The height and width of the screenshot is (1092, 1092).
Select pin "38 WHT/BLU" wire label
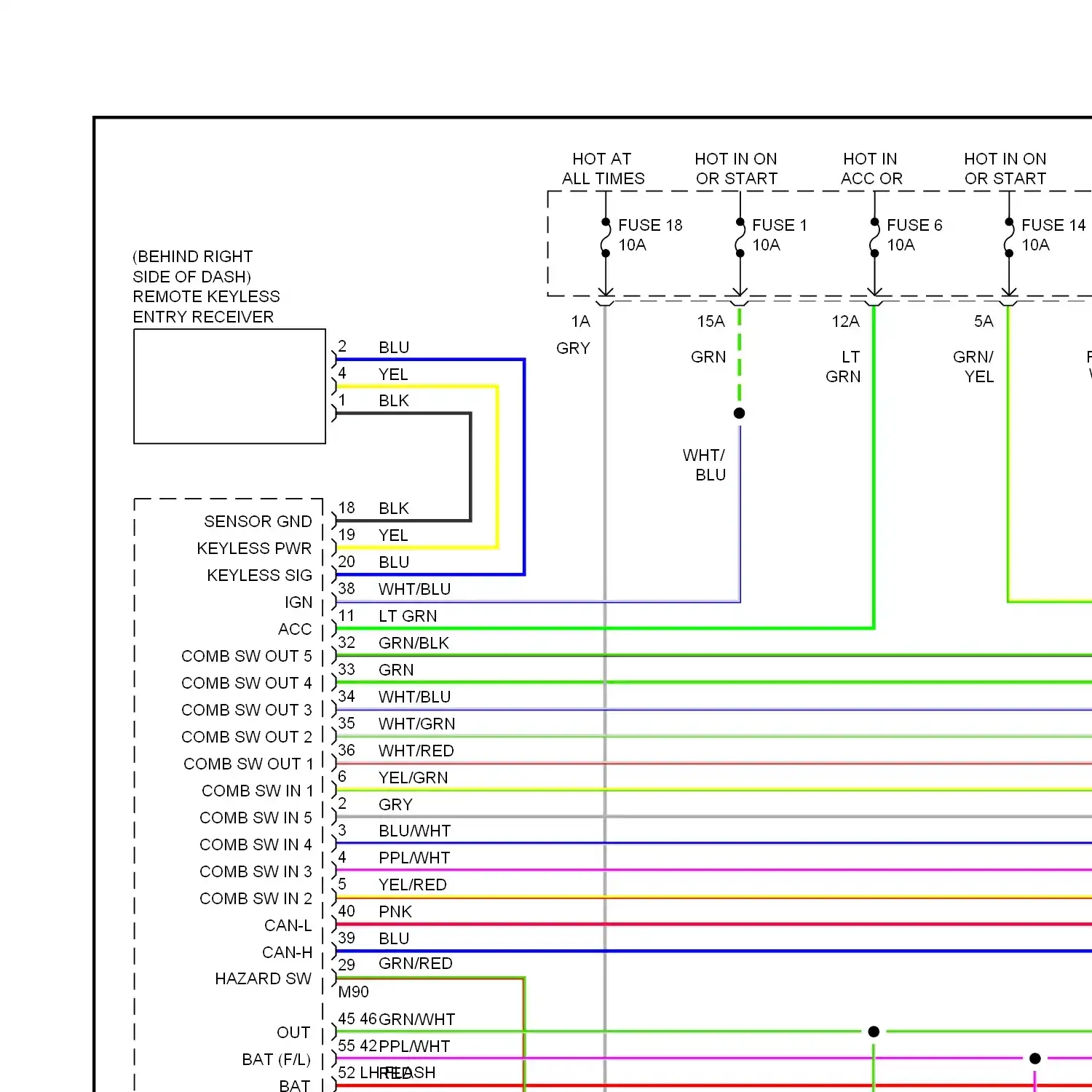click(395, 589)
